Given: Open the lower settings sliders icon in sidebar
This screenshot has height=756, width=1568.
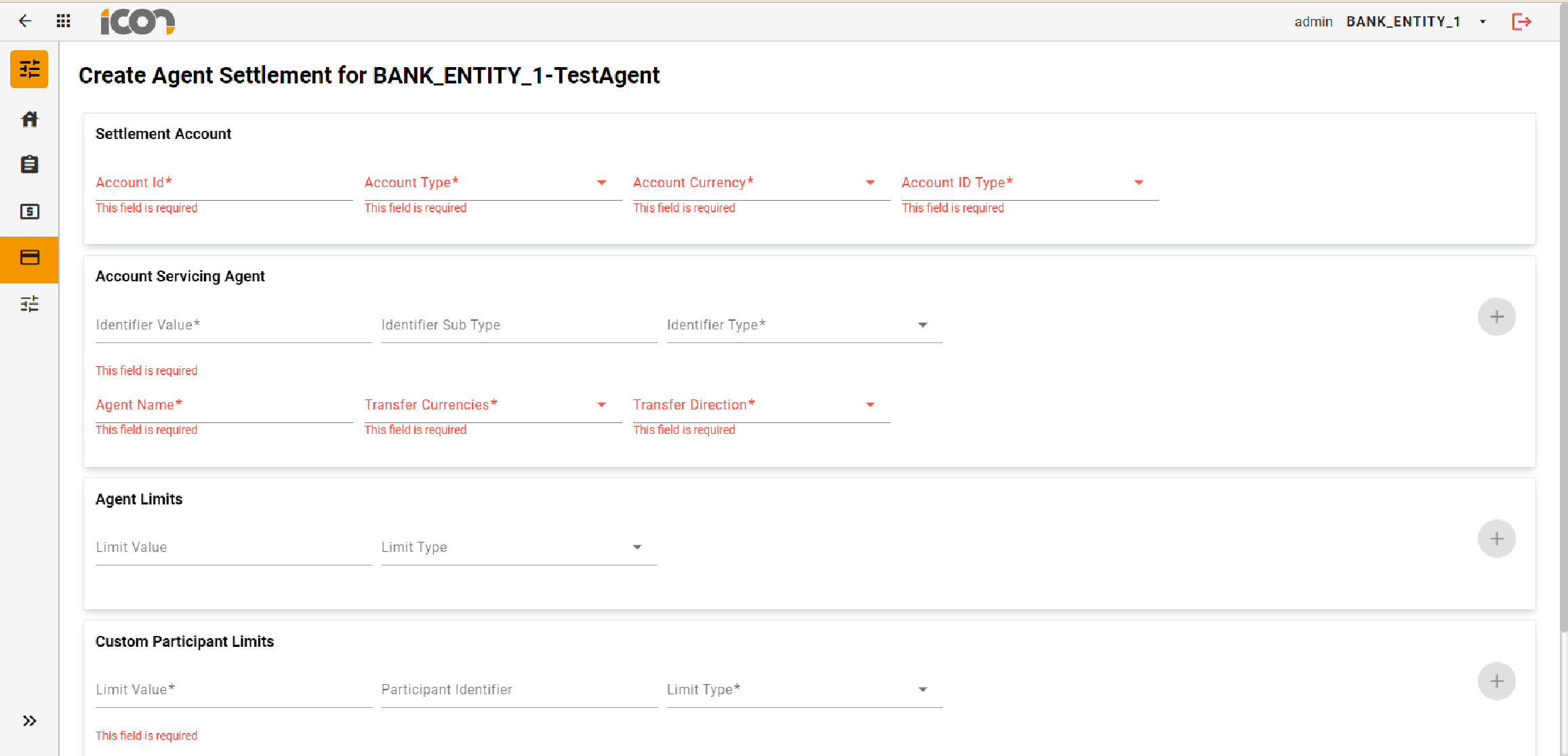Looking at the screenshot, I should point(29,304).
